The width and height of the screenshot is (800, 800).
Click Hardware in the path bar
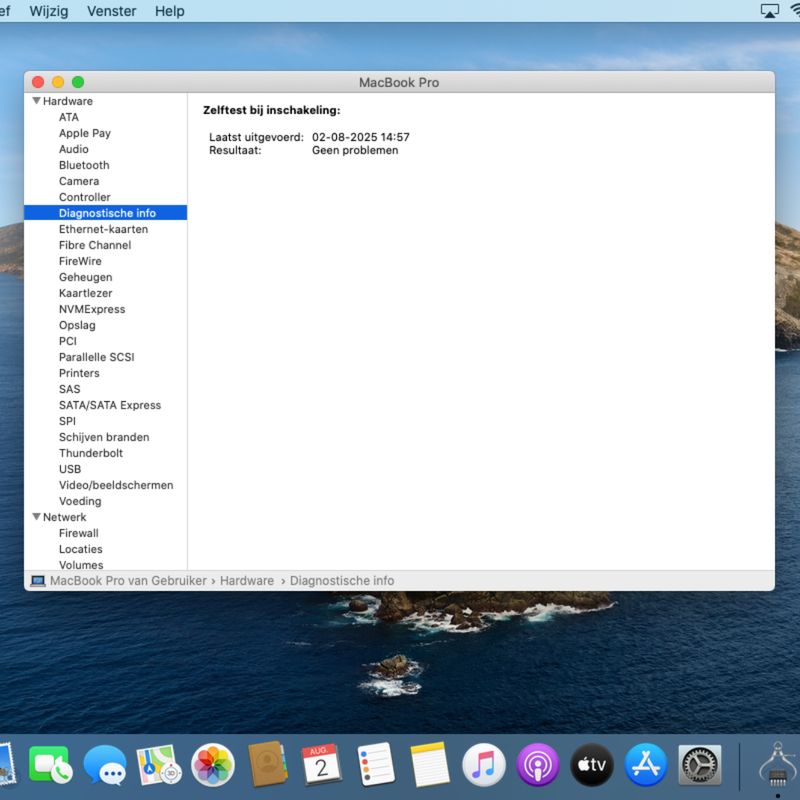point(247,581)
